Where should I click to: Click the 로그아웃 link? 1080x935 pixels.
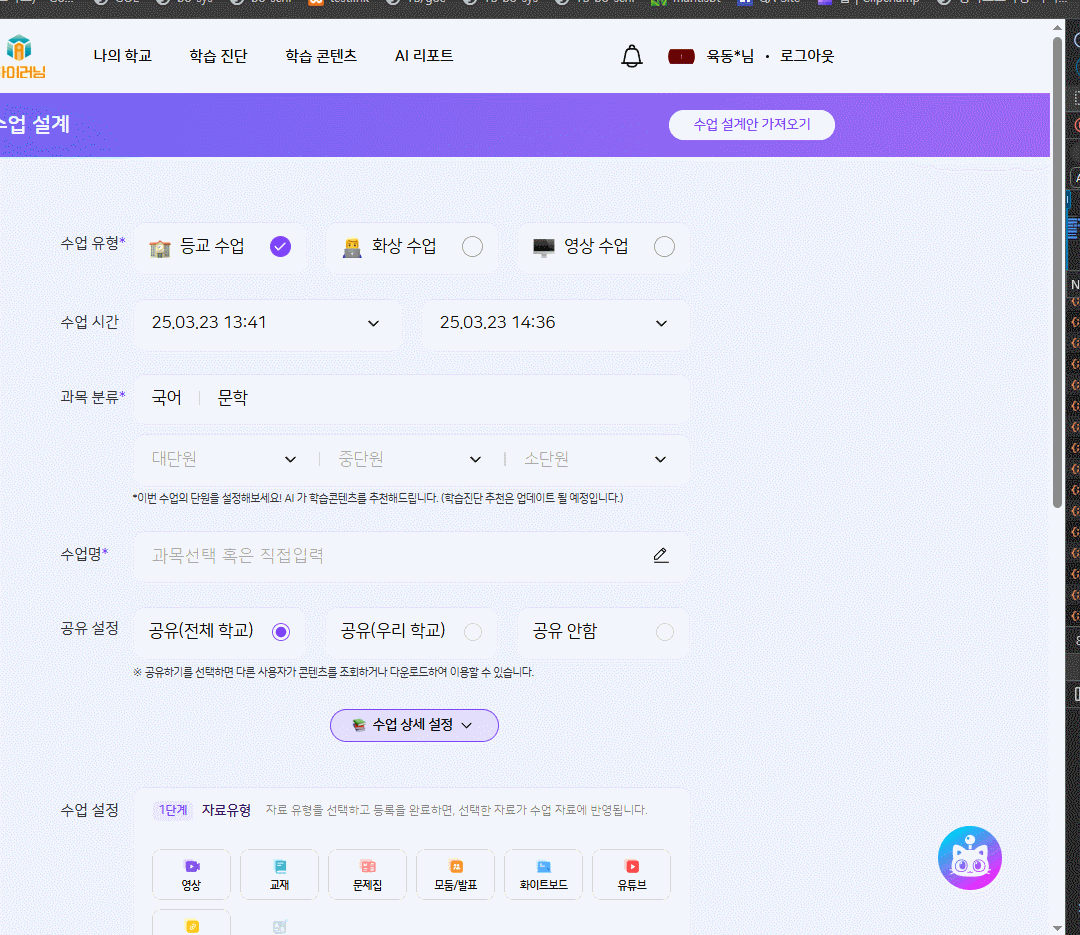coord(807,56)
